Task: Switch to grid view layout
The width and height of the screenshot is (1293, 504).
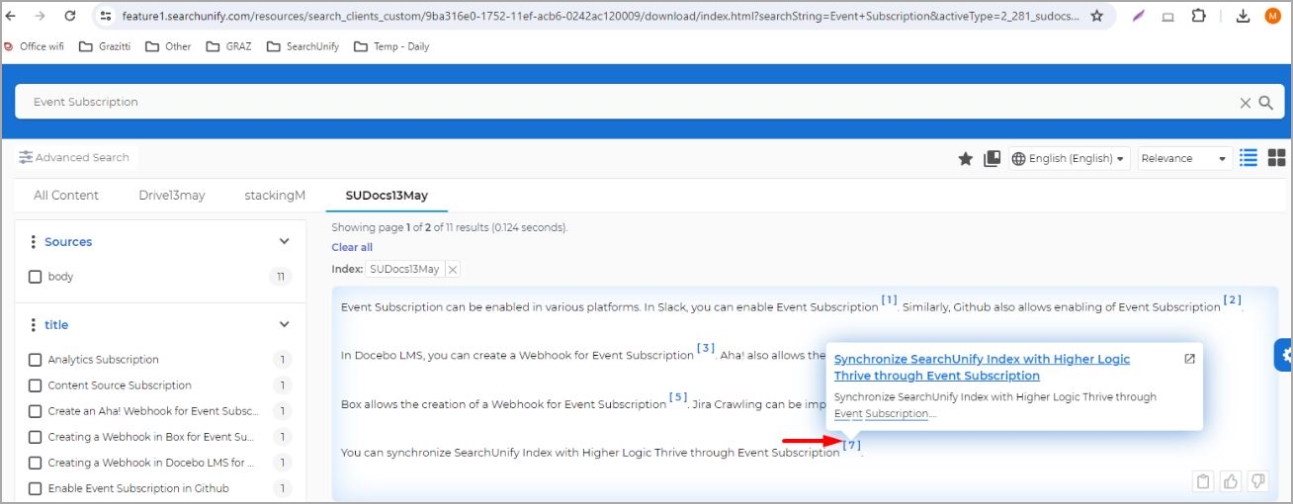Action: (x=1276, y=158)
